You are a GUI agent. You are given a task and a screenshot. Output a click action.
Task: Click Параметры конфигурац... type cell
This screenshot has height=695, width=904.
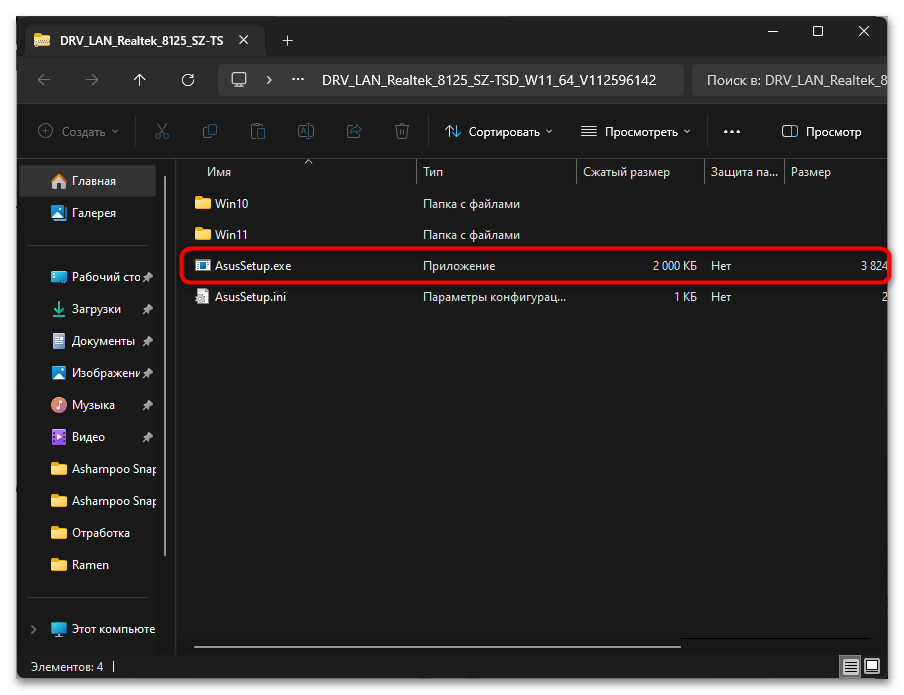(494, 297)
